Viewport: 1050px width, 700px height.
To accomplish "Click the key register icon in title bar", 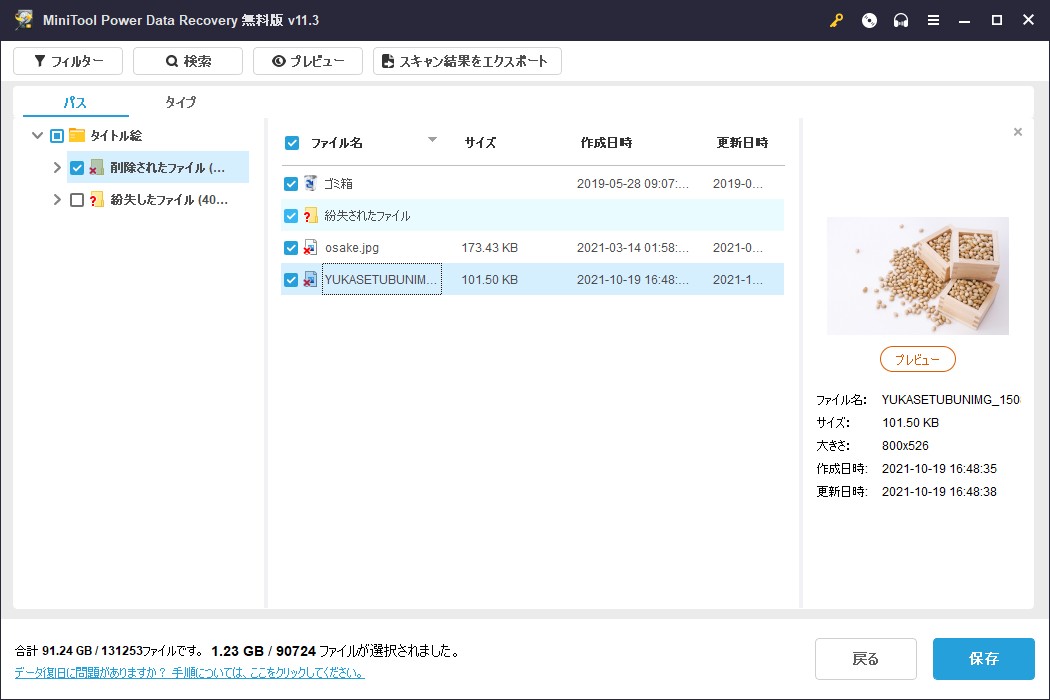I will pos(837,20).
